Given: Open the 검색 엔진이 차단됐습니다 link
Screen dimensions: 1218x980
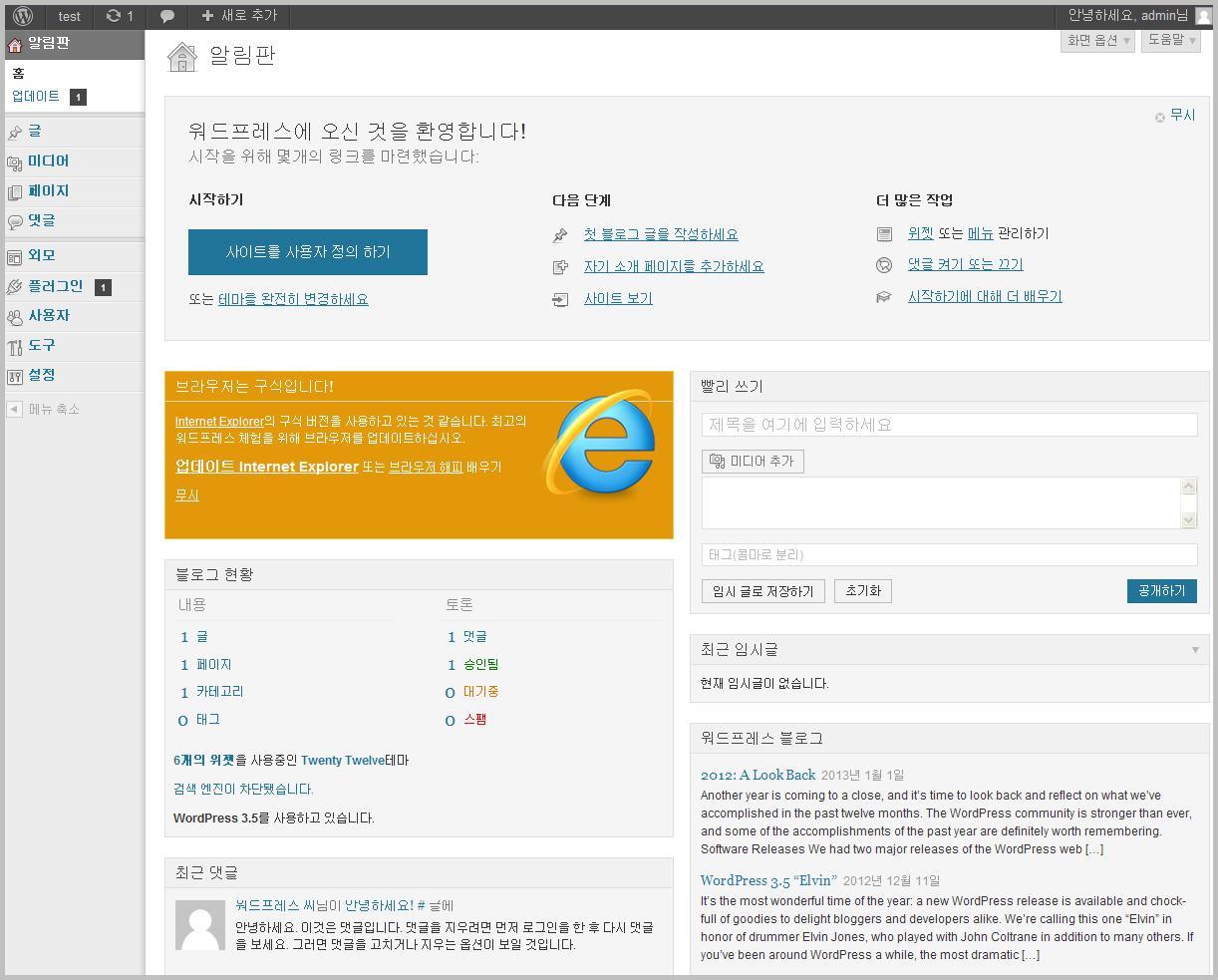Looking at the screenshot, I should pyautogui.click(x=243, y=790).
